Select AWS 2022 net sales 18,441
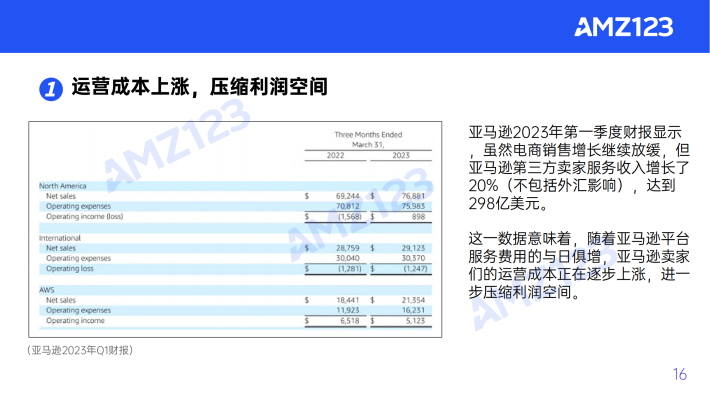The width and height of the screenshot is (710, 399). [348, 300]
